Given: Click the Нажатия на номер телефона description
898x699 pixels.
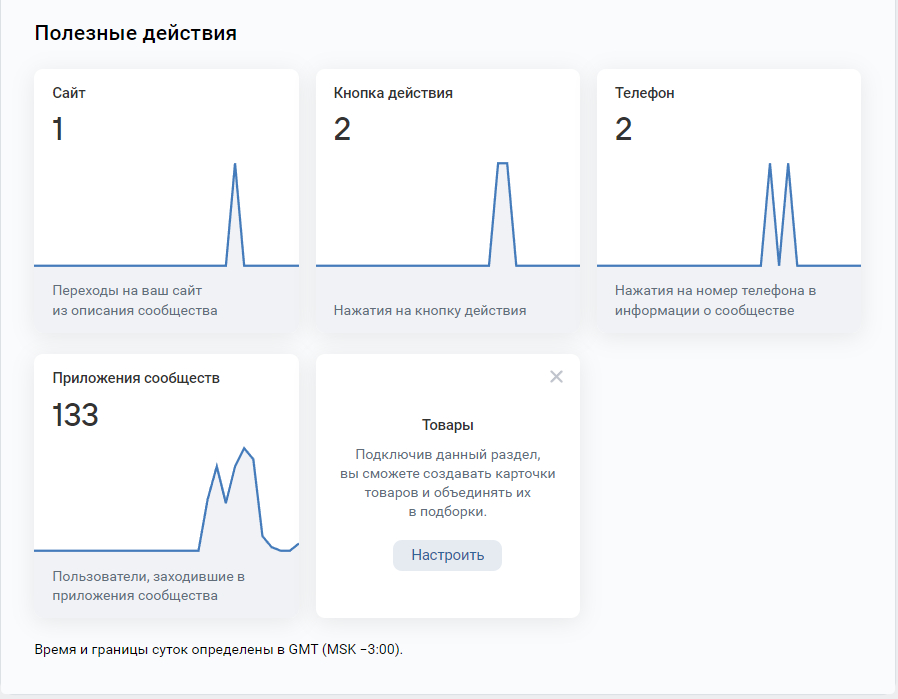Looking at the screenshot, I should click(715, 300).
